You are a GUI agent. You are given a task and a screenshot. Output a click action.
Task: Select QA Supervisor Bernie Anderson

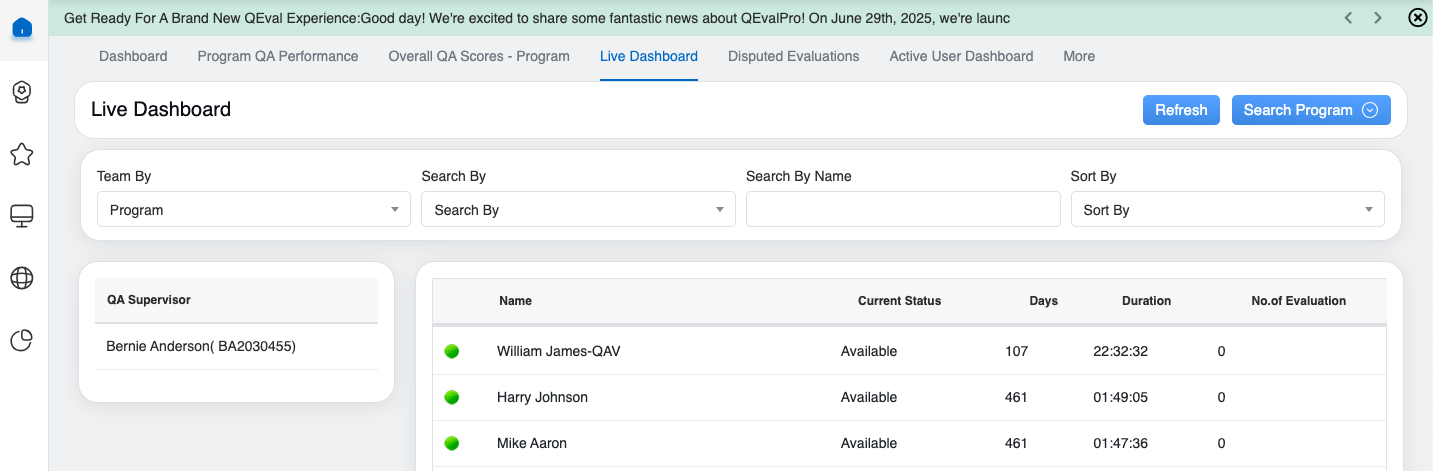tap(201, 347)
